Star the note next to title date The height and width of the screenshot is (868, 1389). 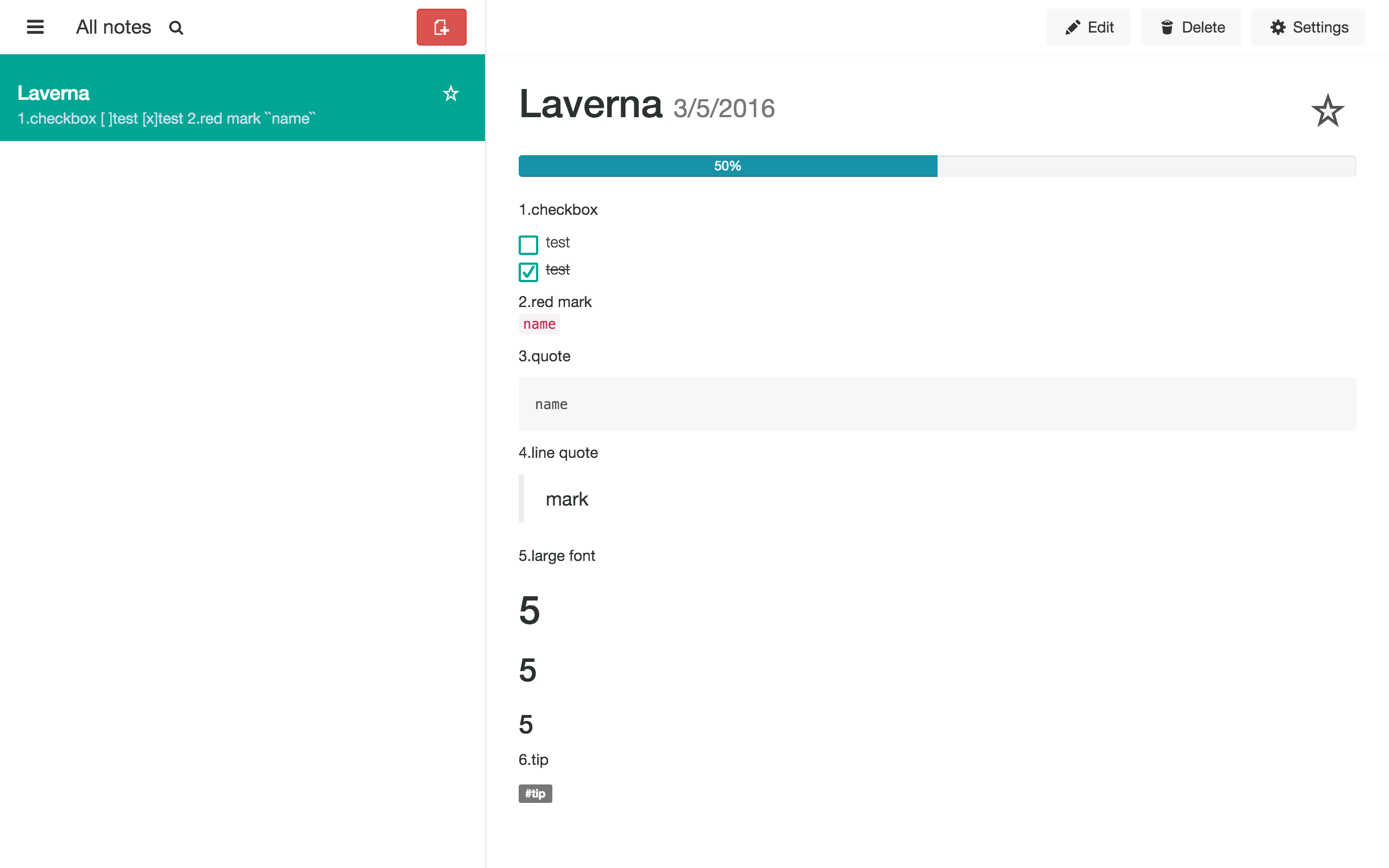pos(1327,110)
